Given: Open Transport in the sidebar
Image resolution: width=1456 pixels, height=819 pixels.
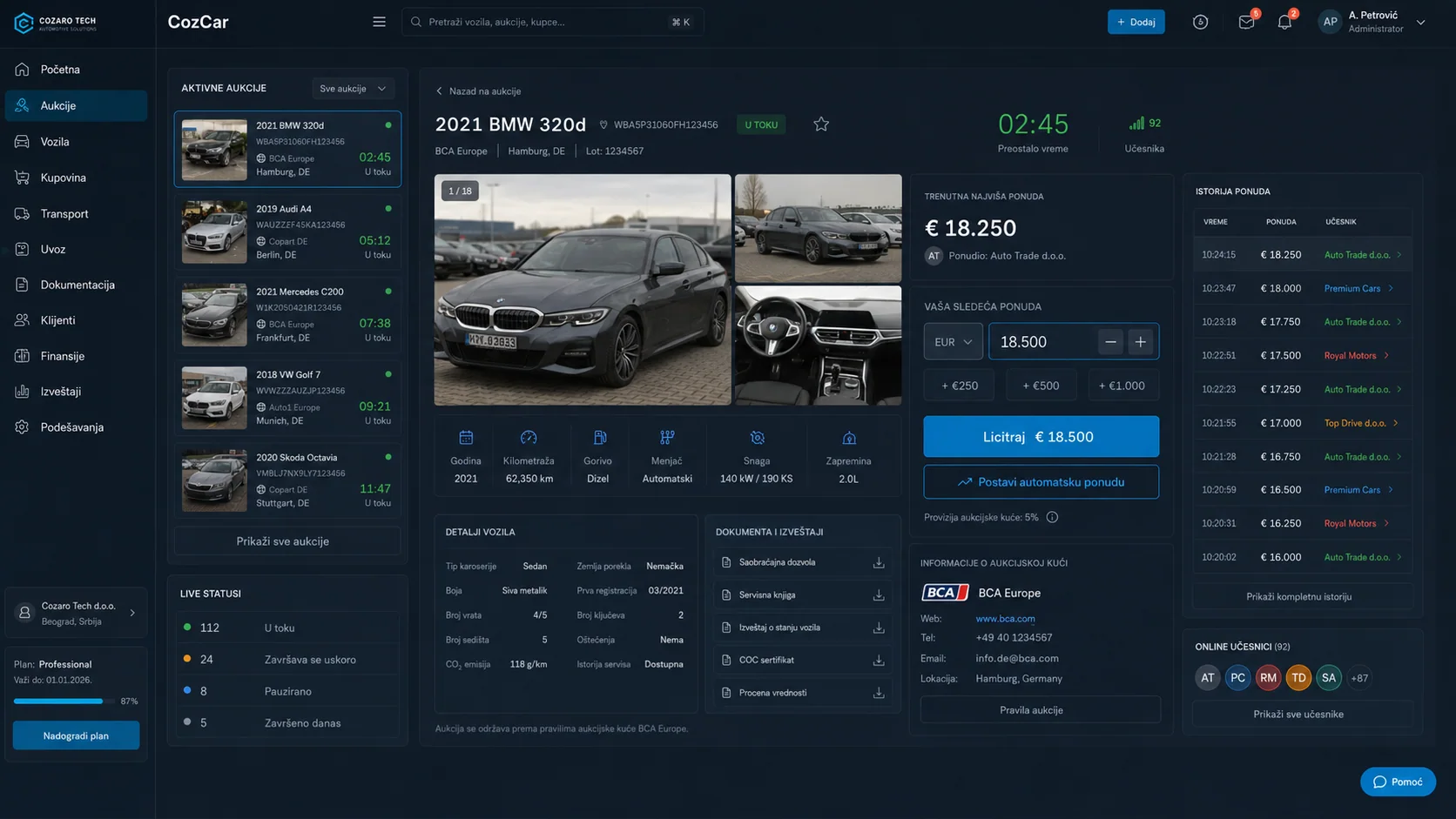Looking at the screenshot, I should (x=76, y=214).
